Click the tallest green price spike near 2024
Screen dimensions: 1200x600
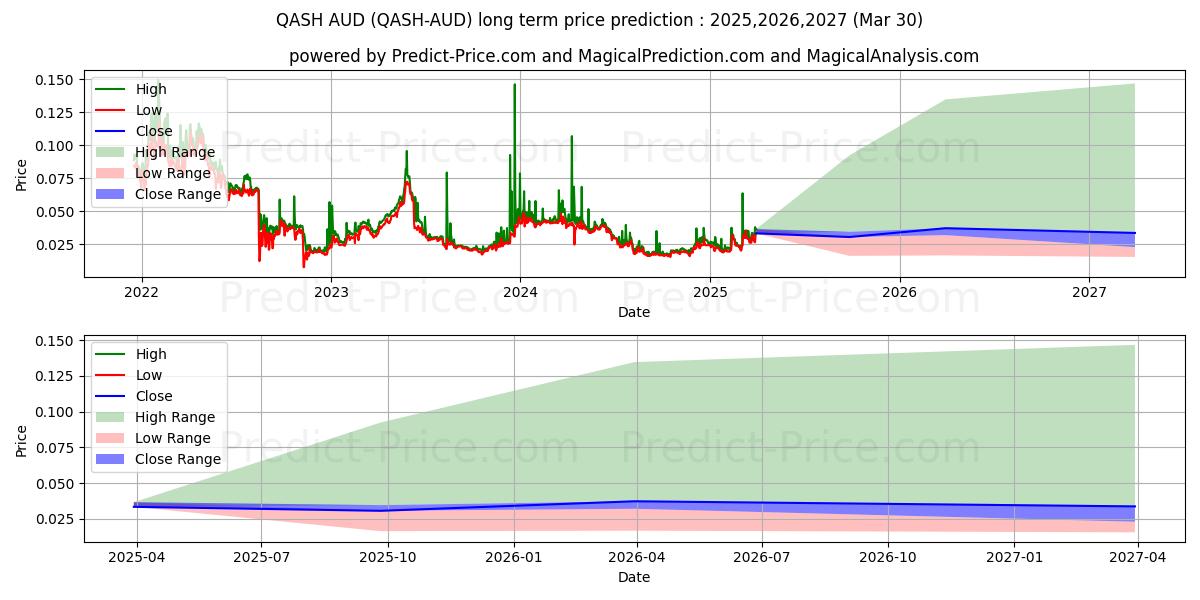click(515, 86)
